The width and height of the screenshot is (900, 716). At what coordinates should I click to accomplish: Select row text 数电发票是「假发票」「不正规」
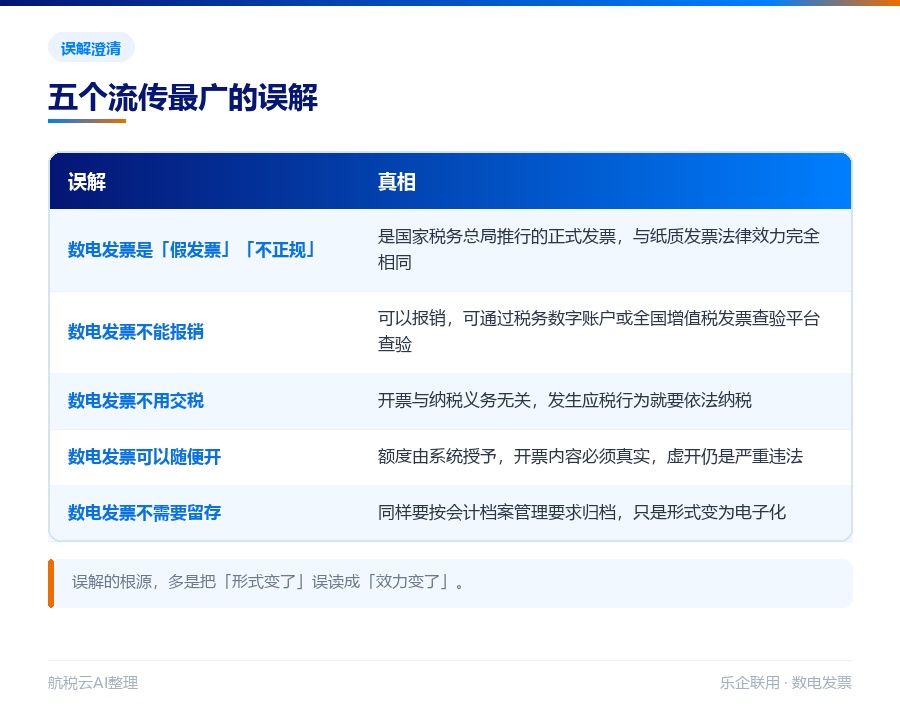pos(192,250)
